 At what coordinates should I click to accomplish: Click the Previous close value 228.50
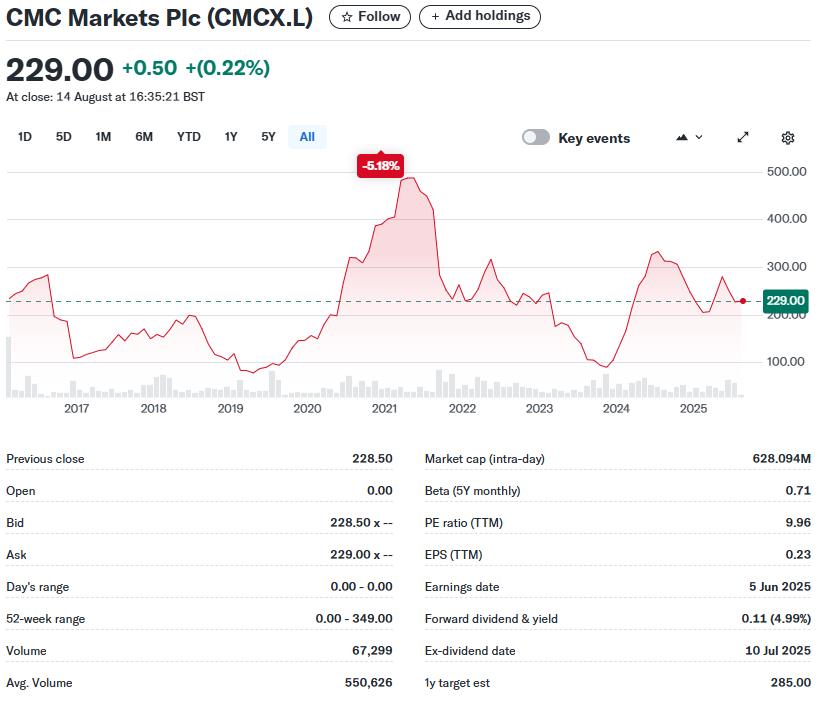[372, 458]
